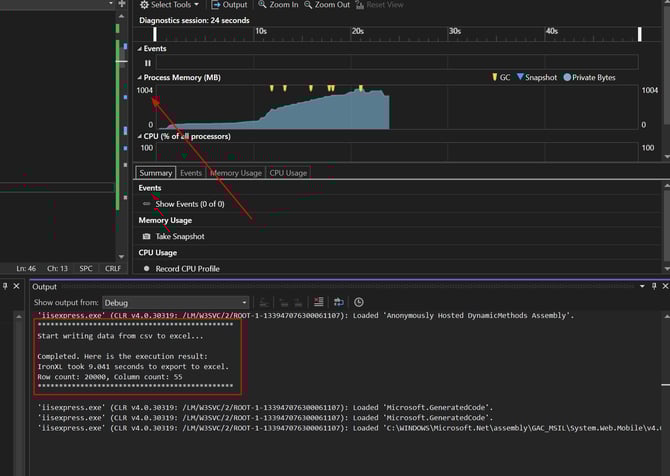Switch to the Summary tab
Screen dimensions: 670x476
coord(156,173)
